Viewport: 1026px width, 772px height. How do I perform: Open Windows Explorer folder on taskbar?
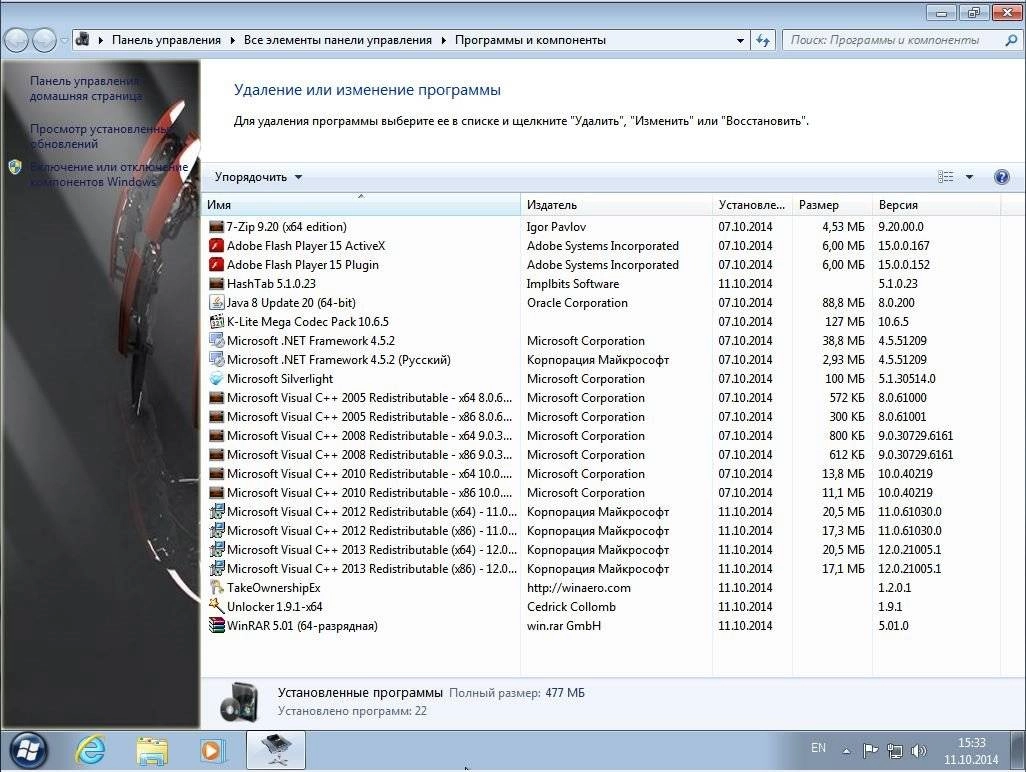tap(152, 750)
